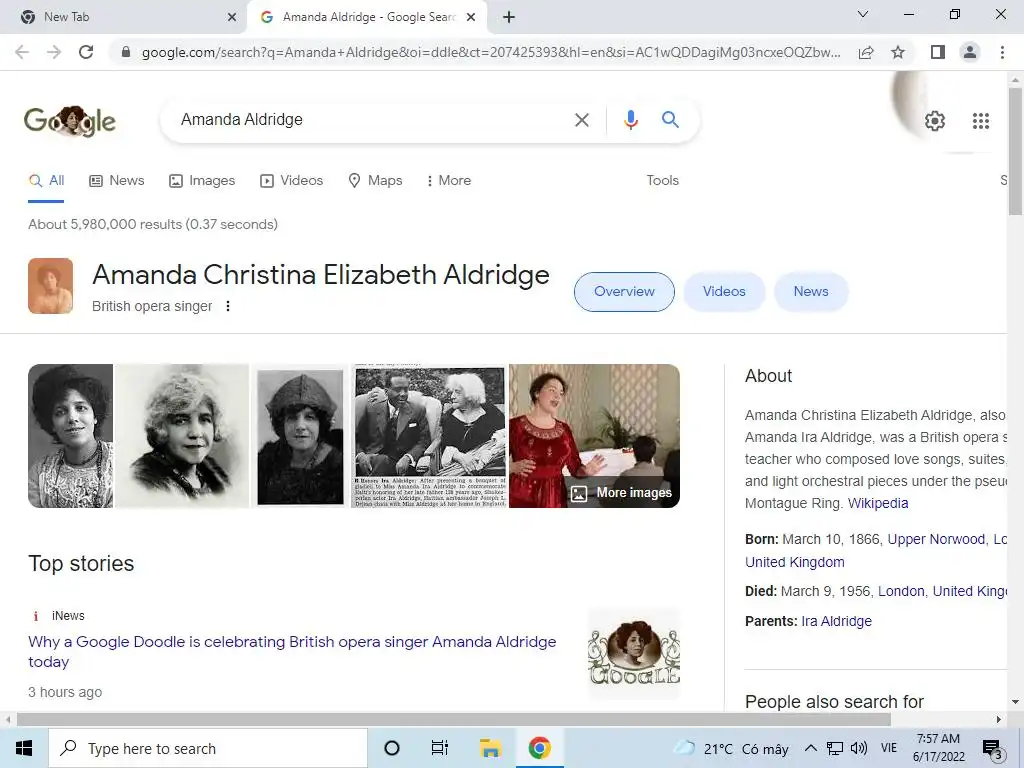The image size is (1024, 768).
Task: Open weather widget showing 21°C
Action: [x=731, y=749]
